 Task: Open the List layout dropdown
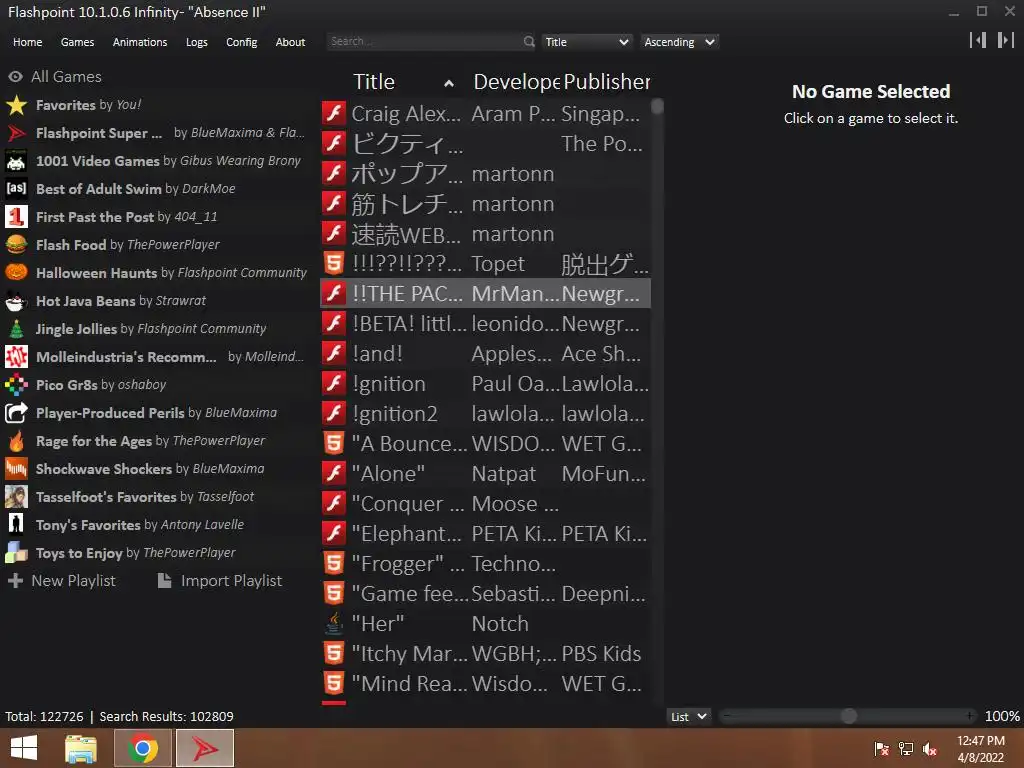point(688,716)
